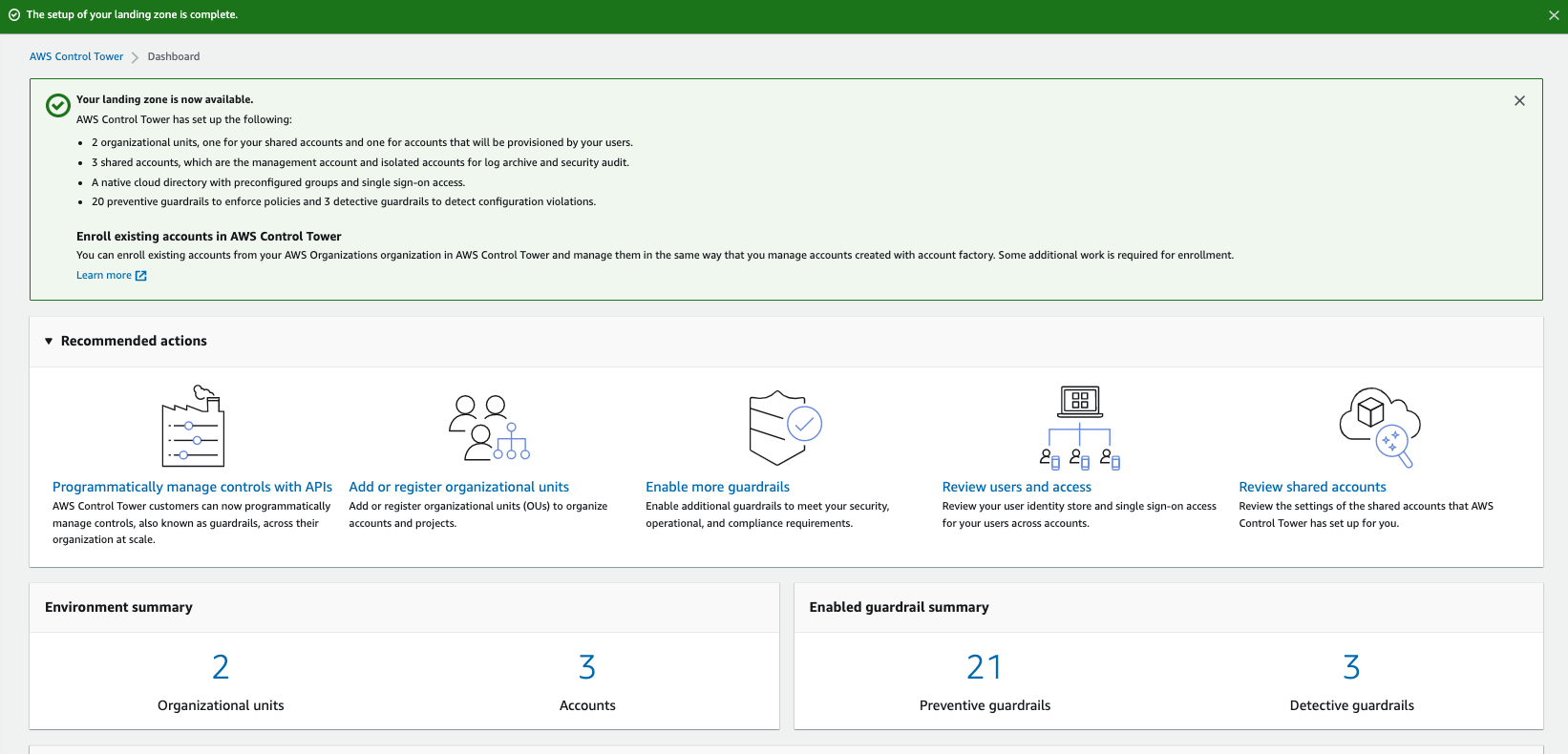Dismiss the green landing zone setup banner
This screenshot has width=1568, height=754.
(x=1554, y=15)
